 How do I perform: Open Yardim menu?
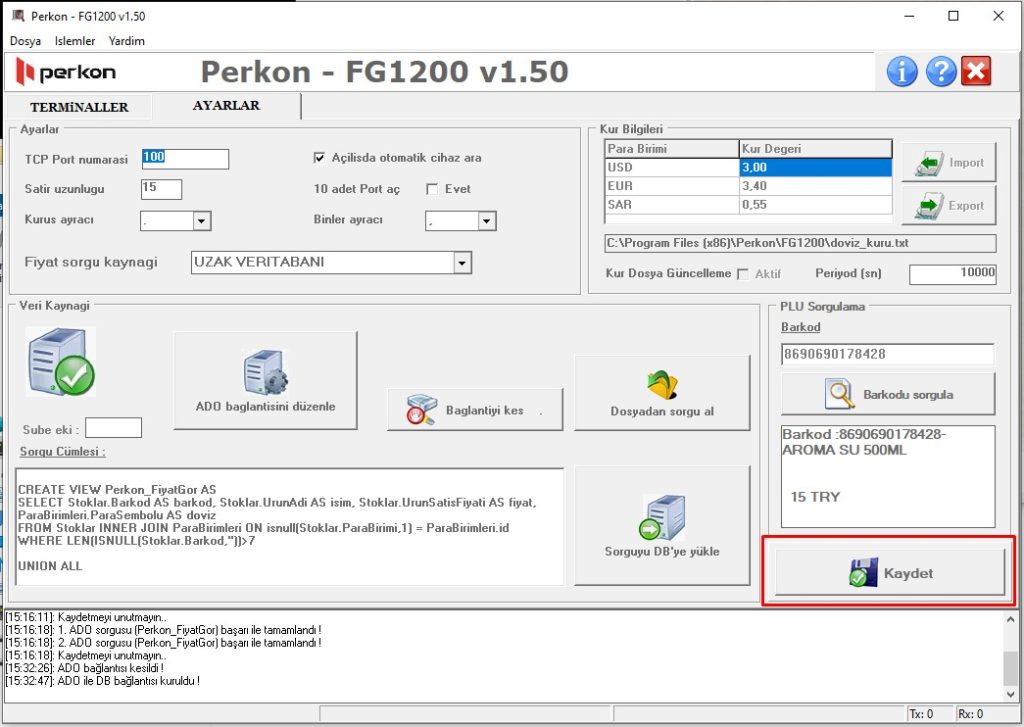pyautogui.click(x=127, y=40)
